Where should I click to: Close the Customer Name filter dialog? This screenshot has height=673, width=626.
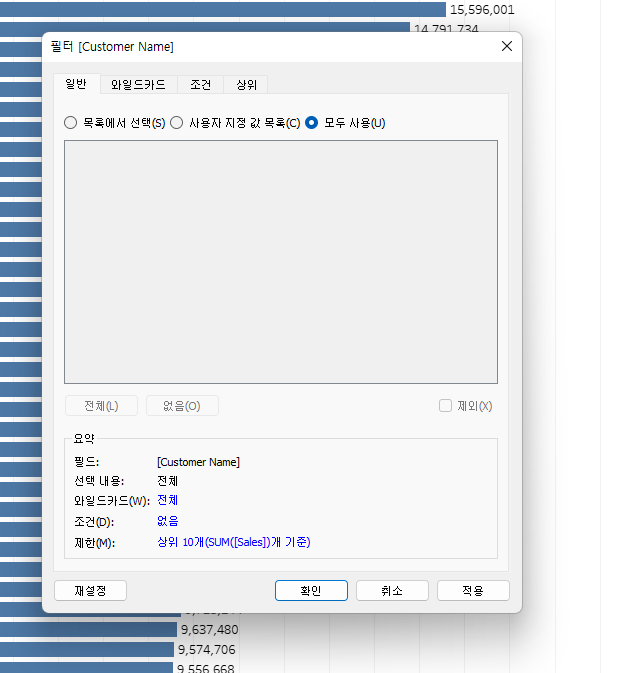507,46
